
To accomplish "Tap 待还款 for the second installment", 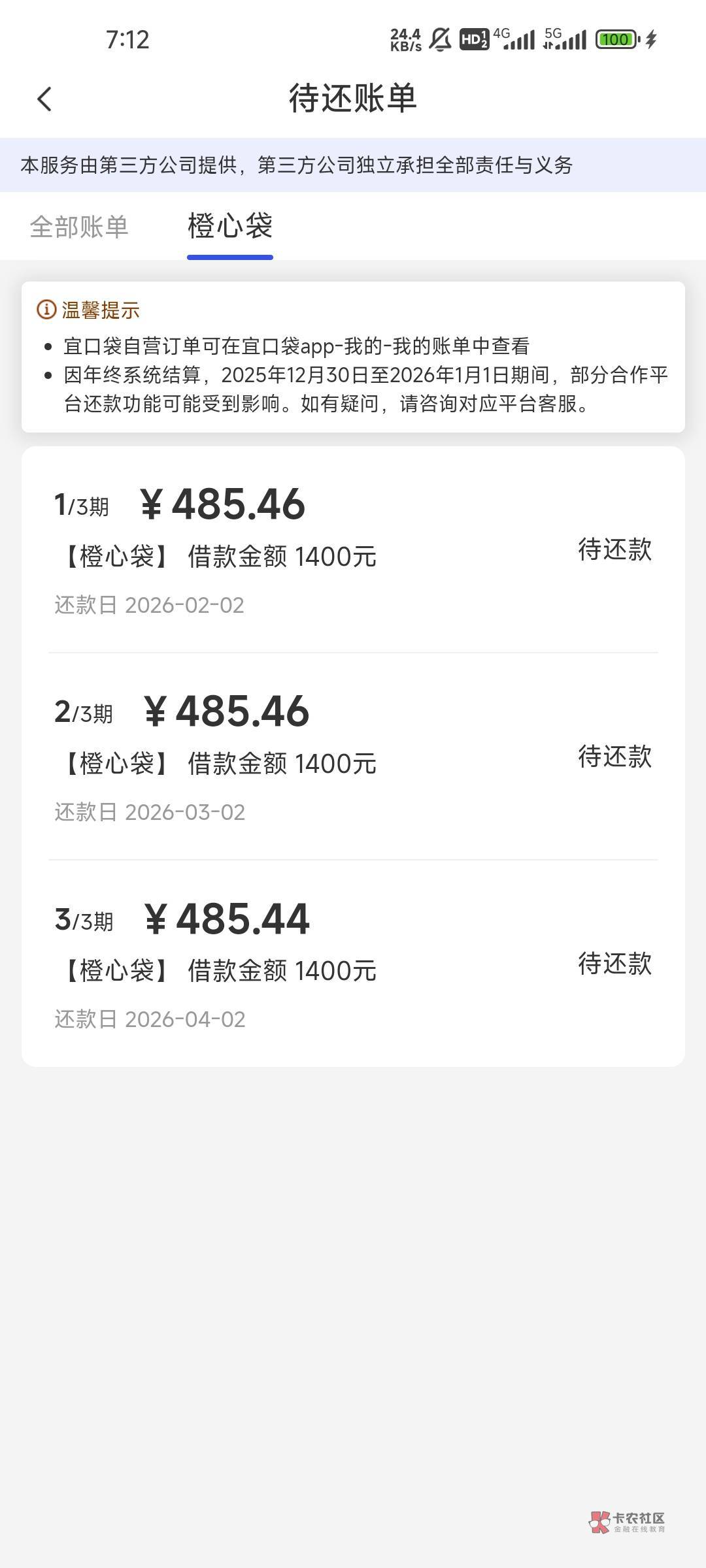I will coord(614,757).
